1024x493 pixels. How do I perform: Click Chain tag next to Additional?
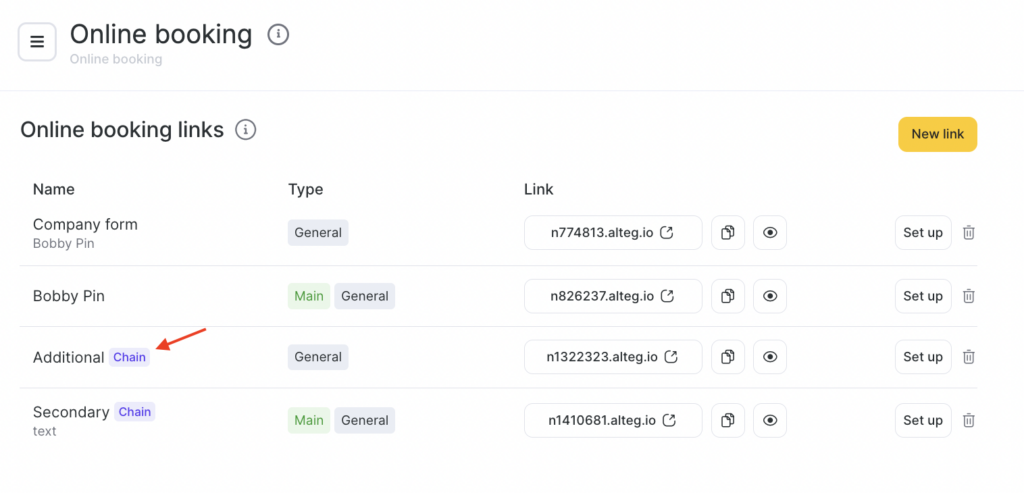click(129, 357)
